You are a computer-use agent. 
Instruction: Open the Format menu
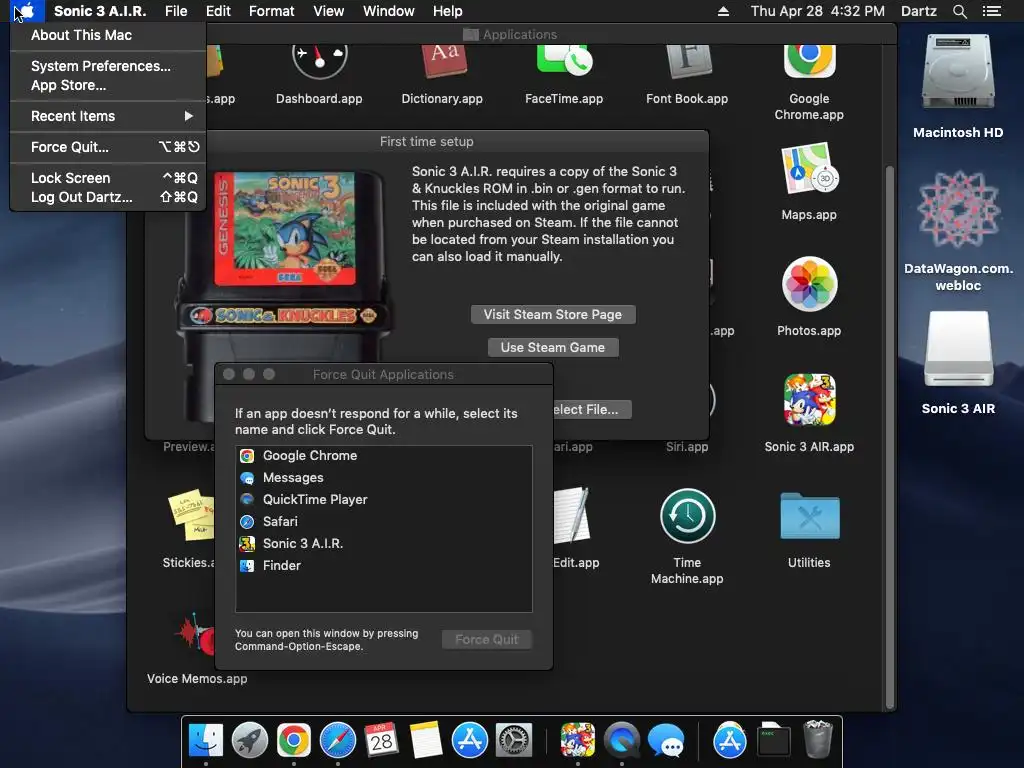(x=272, y=11)
